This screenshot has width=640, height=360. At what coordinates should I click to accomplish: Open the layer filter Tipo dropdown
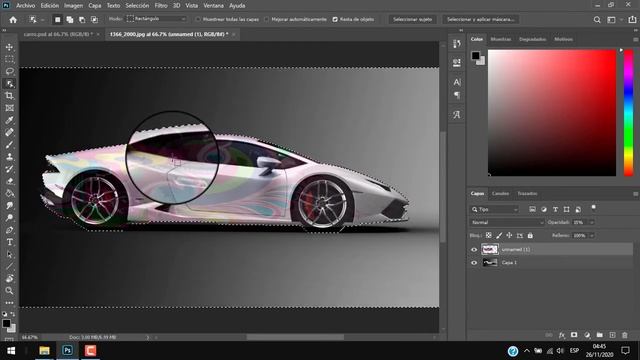[494, 209]
